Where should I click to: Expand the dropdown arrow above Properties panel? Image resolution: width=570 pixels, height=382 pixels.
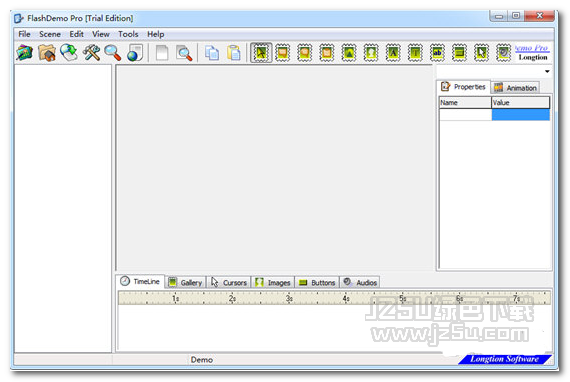tap(547, 72)
